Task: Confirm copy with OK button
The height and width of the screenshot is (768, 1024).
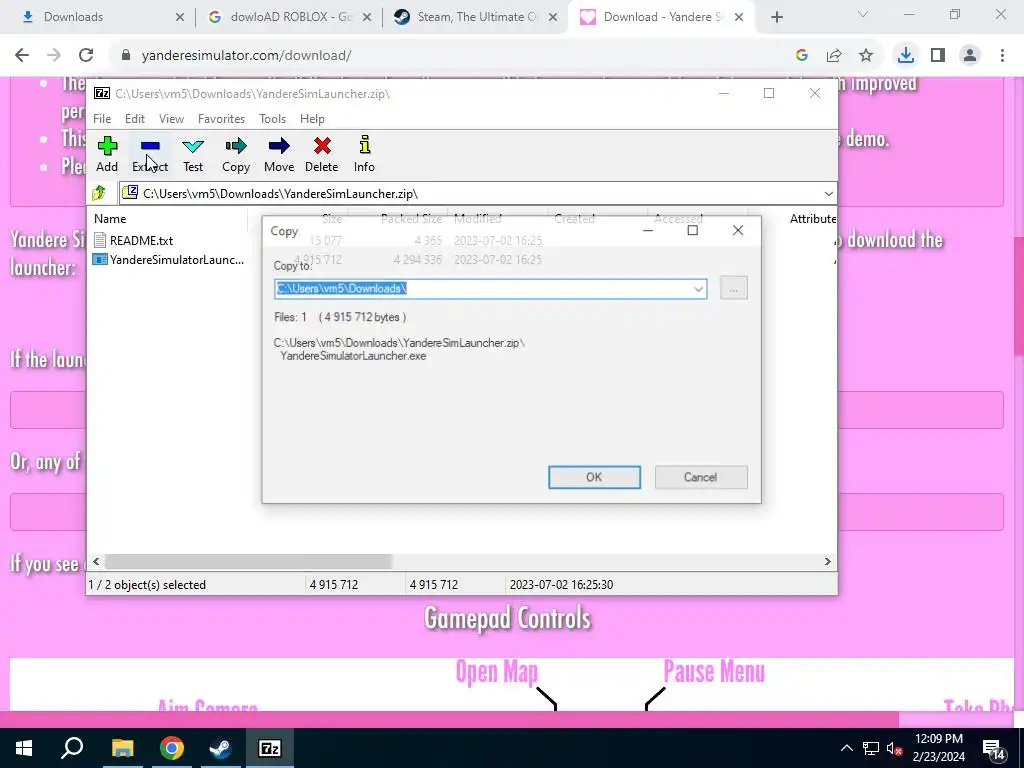Action: click(x=594, y=477)
